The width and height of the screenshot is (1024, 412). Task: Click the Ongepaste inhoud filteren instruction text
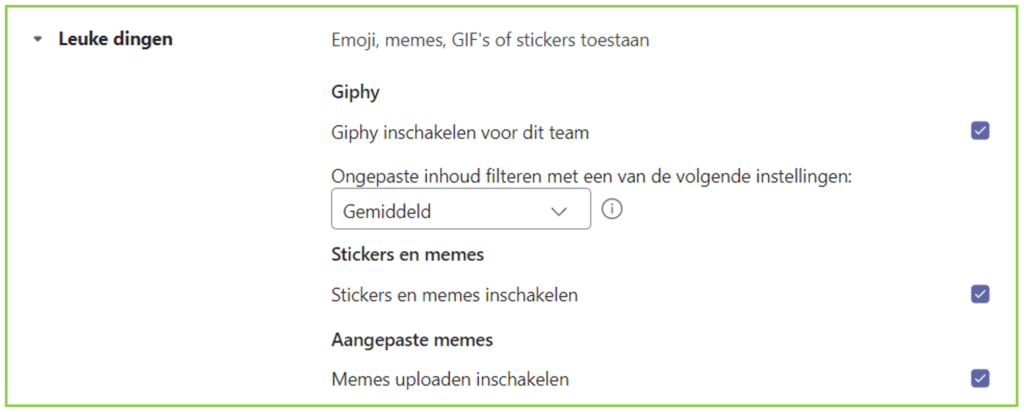(x=592, y=177)
